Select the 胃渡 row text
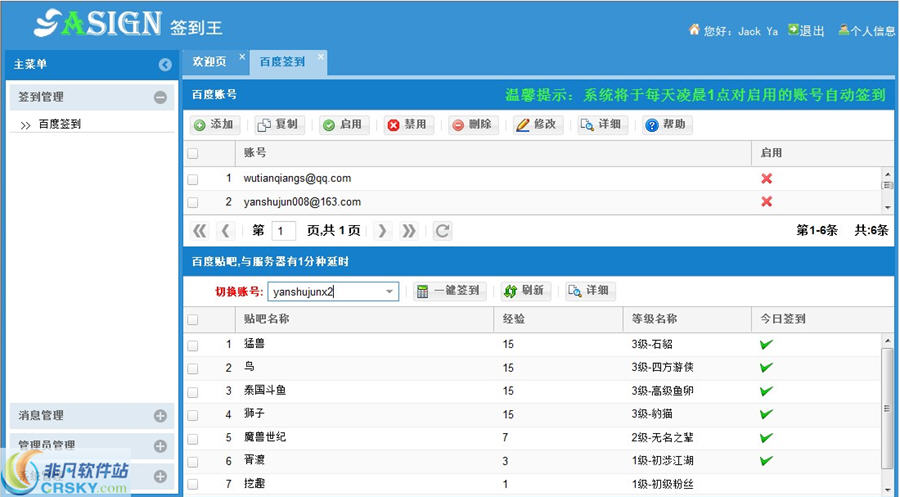The width and height of the screenshot is (900, 497). point(254,460)
